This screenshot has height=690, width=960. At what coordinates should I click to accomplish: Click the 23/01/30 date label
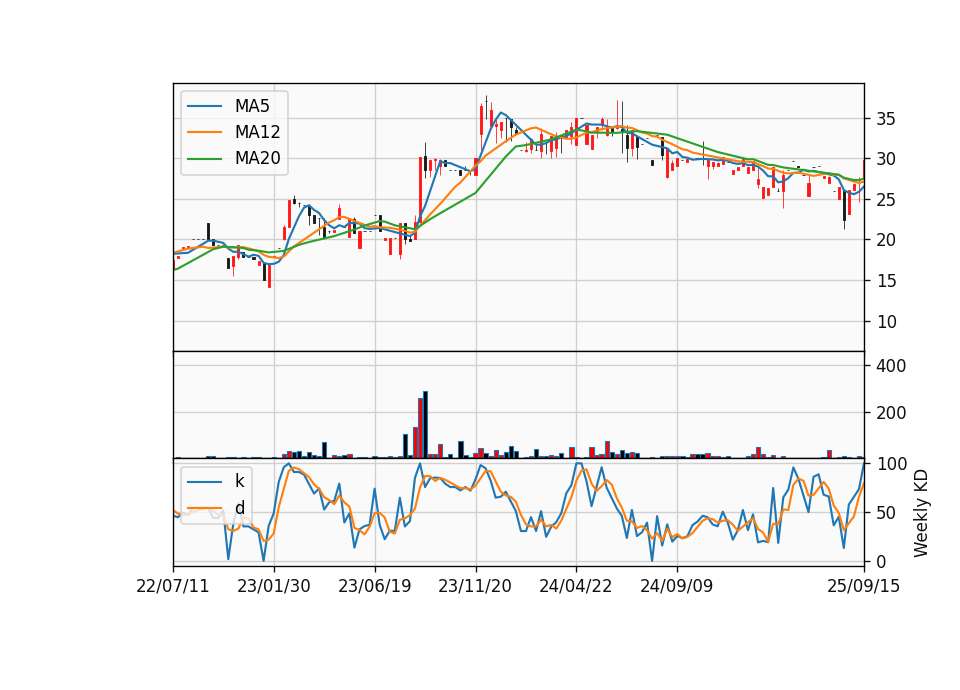coord(274,586)
